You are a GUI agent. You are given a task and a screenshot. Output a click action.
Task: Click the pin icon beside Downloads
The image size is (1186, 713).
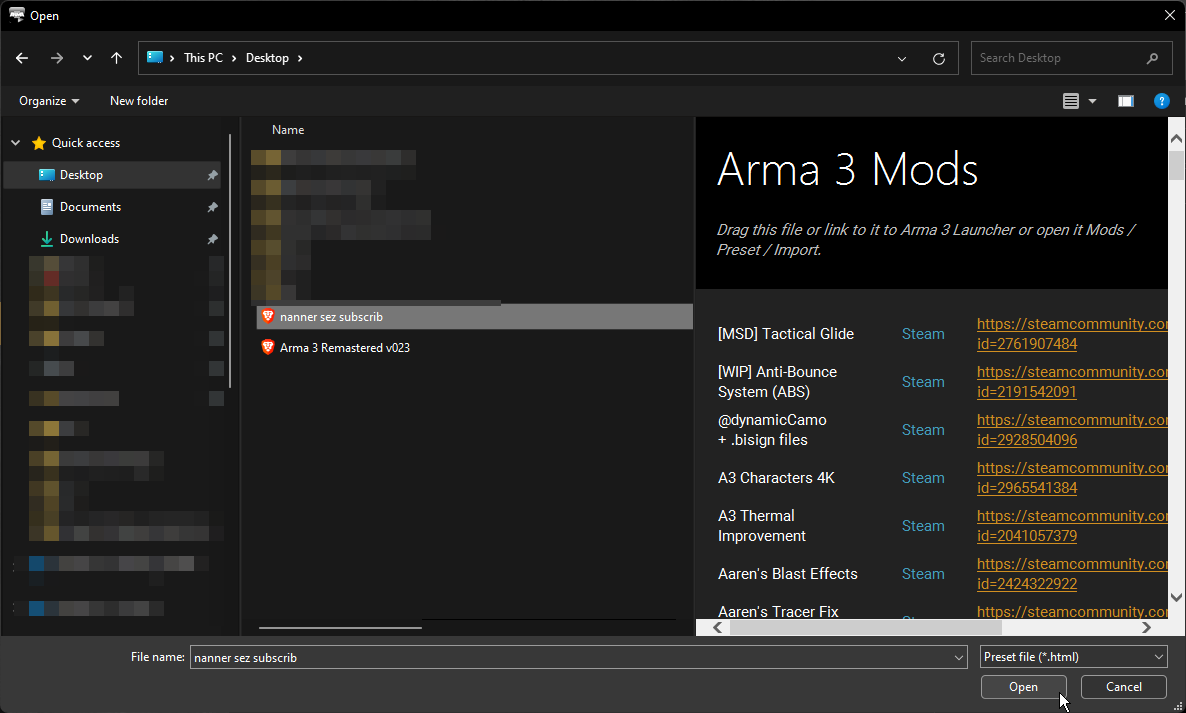click(213, 239)
